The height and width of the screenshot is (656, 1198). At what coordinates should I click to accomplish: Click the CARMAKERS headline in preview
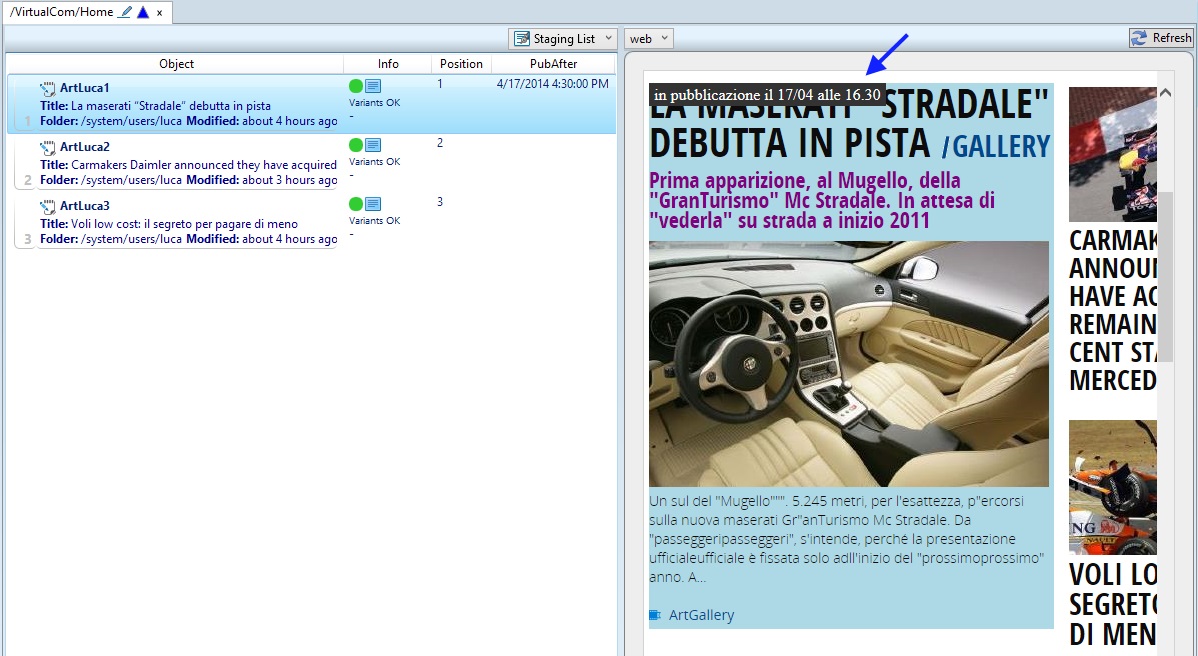pos(1112,310)
